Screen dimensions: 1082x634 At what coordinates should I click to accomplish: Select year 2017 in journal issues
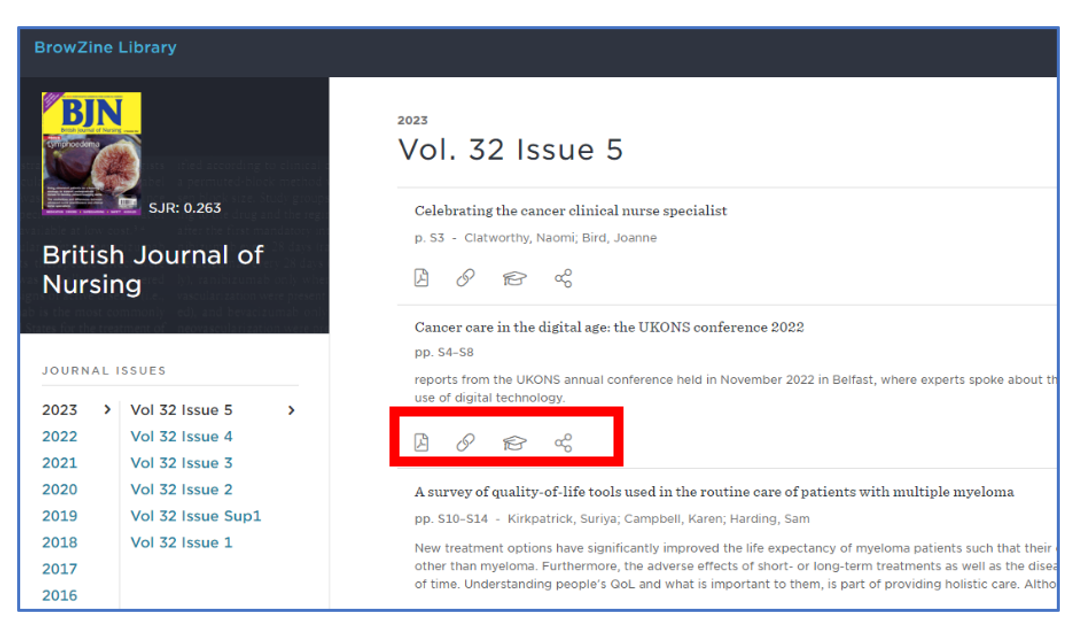[x=59, y=569]
